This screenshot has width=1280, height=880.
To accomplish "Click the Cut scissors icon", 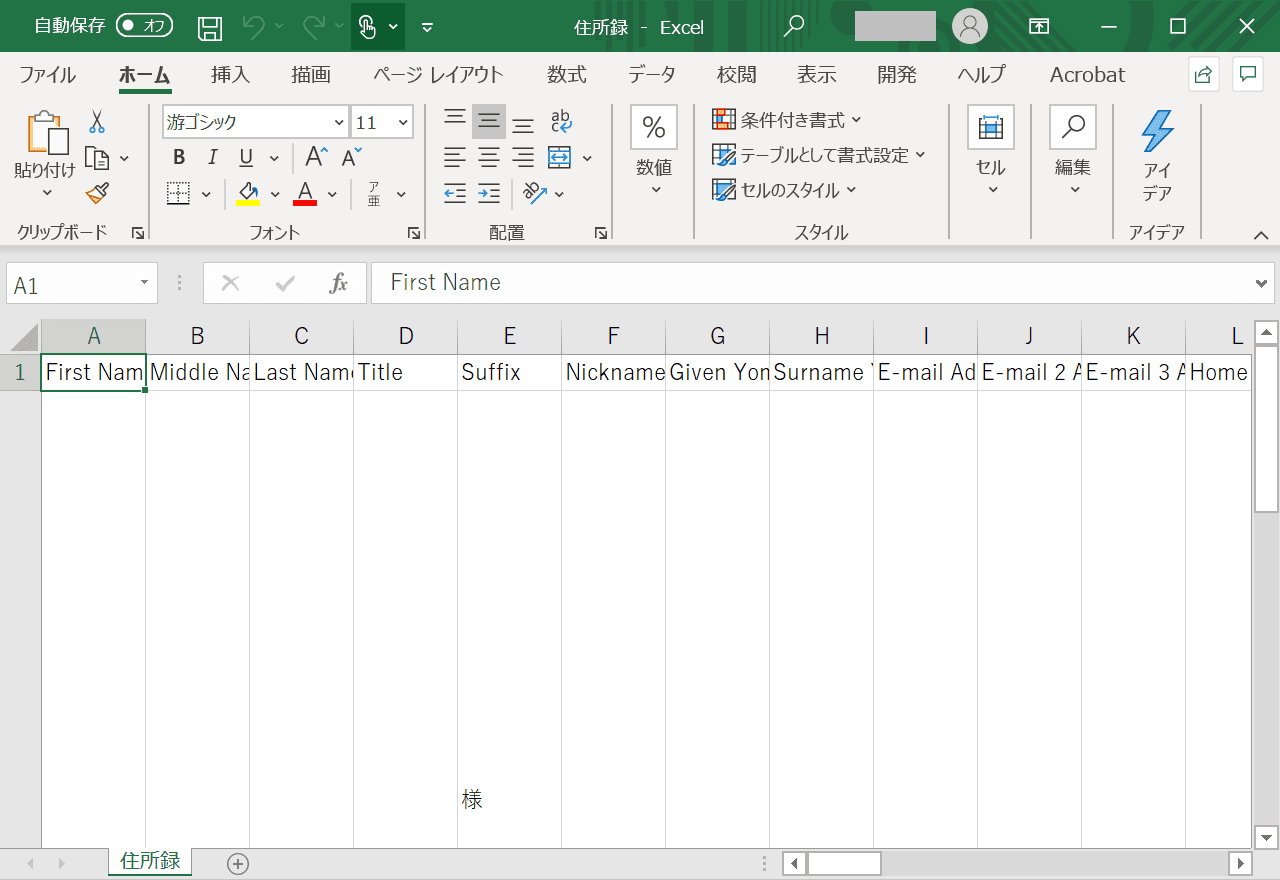I will [x=97, y=122].
